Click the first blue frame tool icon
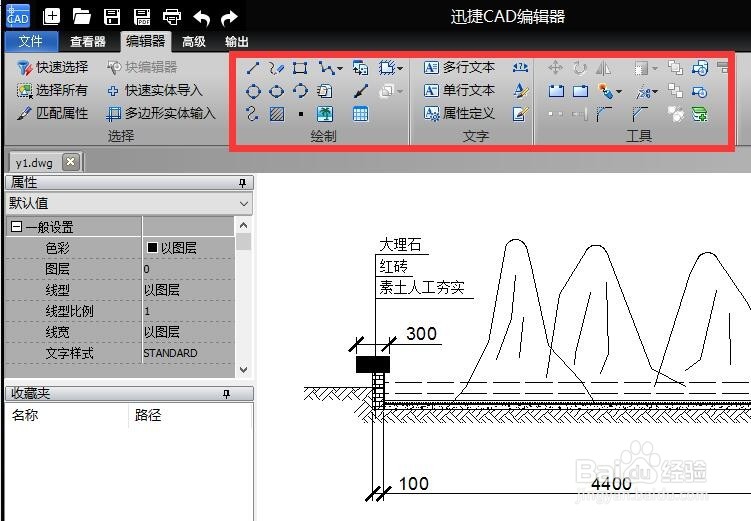This screenshot has width=751, height=521. coord(556,91)
